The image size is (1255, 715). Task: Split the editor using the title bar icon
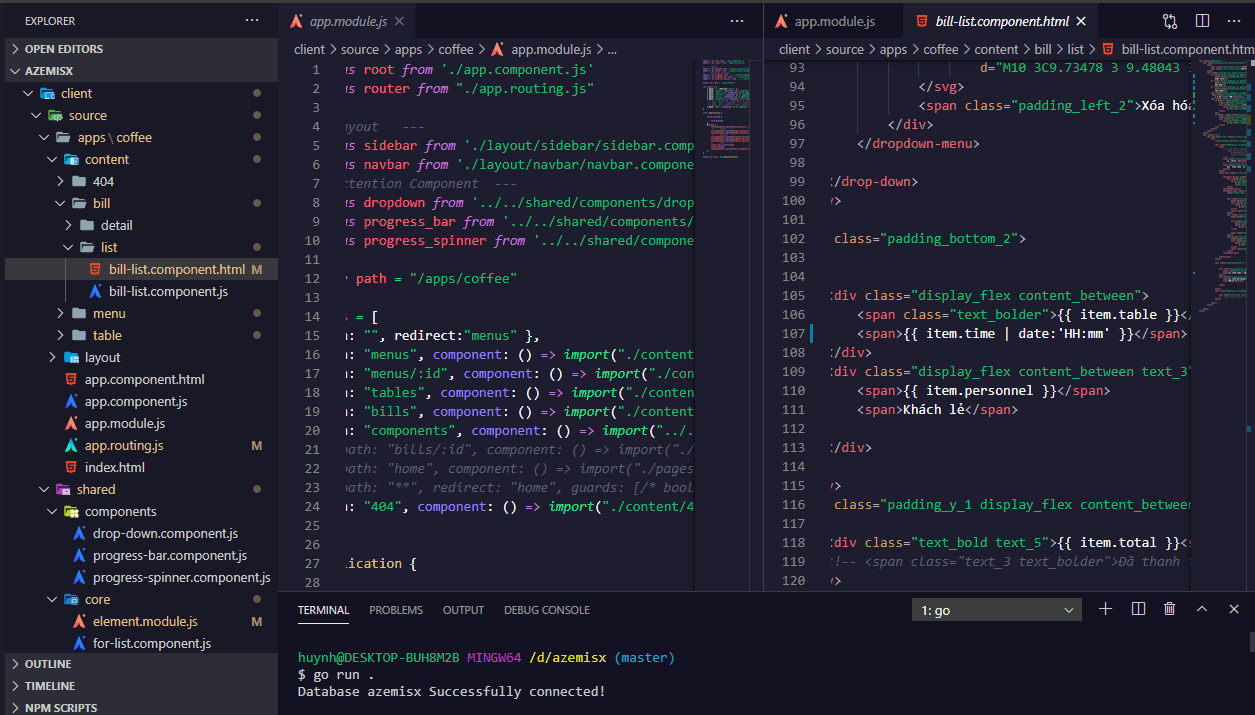(x=1201, y=20)
